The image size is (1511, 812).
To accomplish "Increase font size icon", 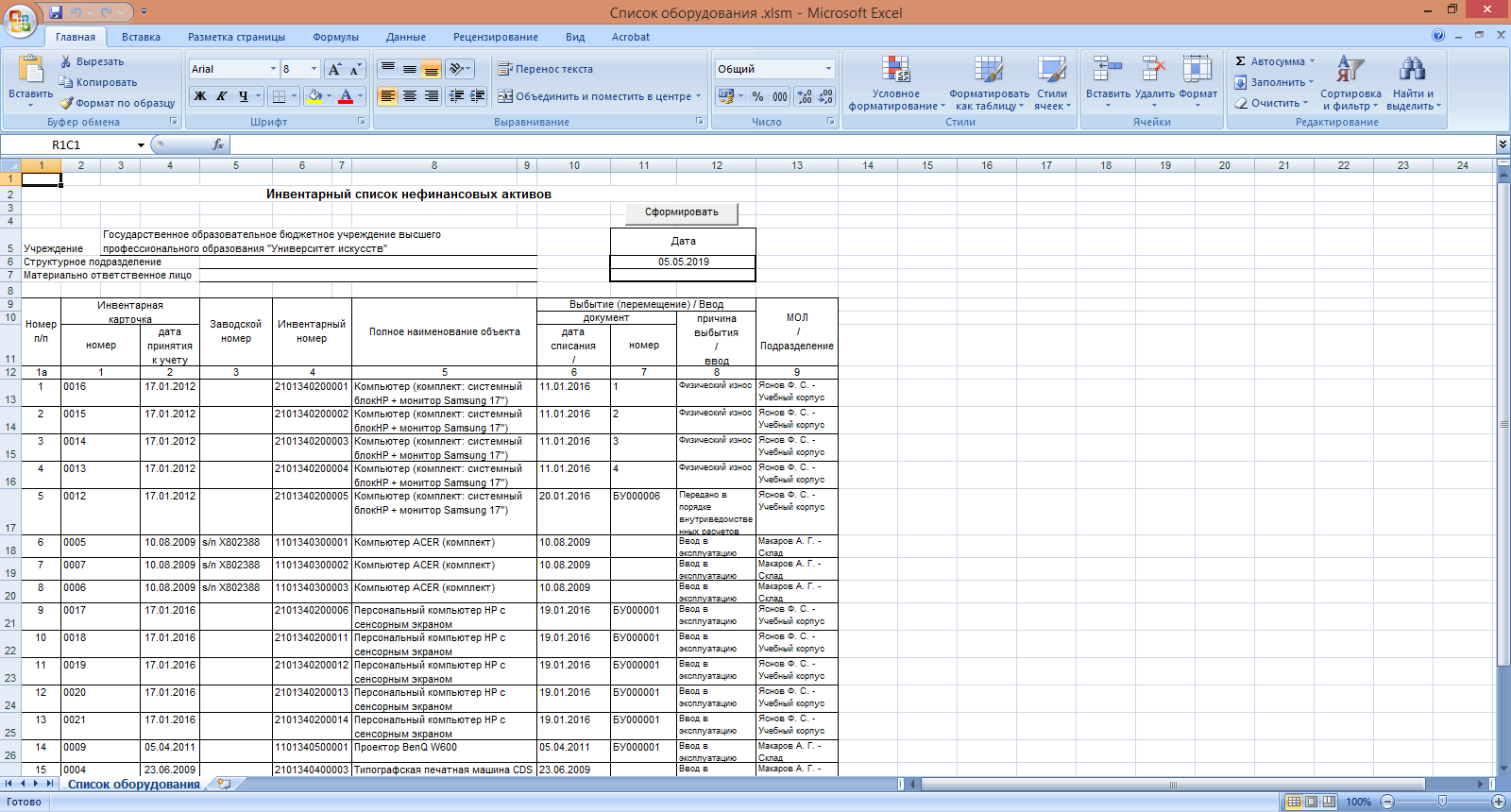I will coord(334,69).
